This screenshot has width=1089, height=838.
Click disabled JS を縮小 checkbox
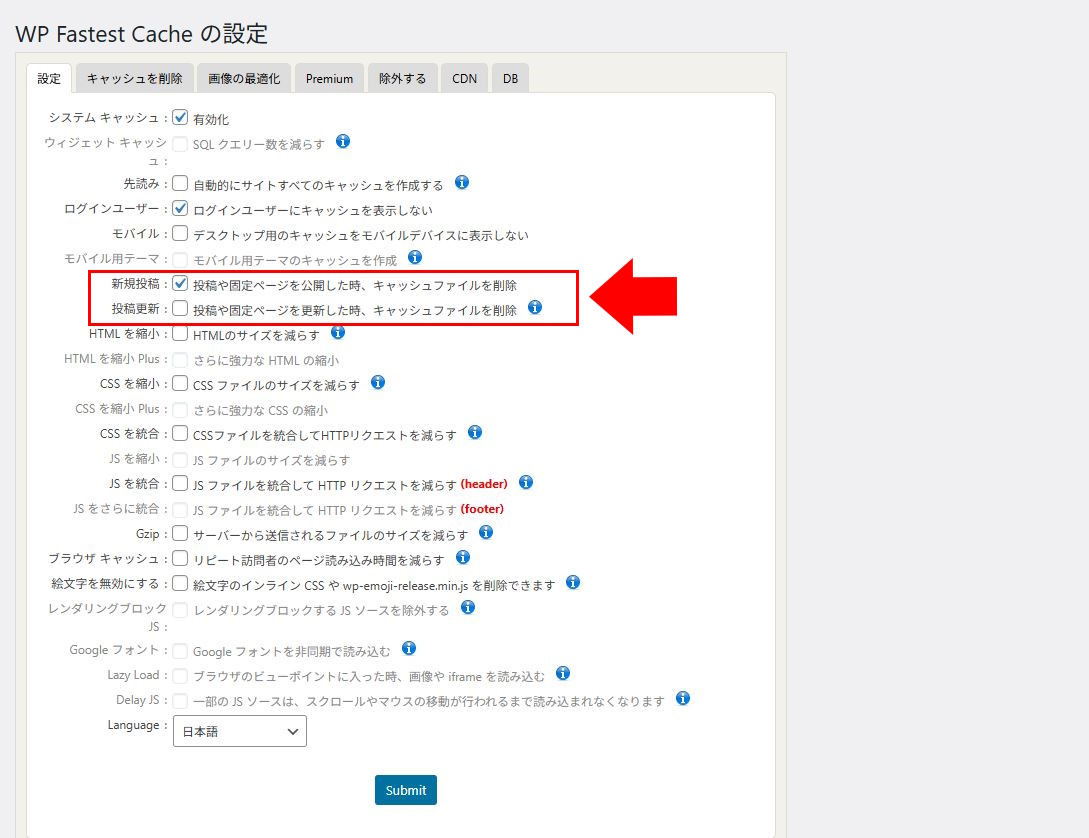(x=180, y=460)
